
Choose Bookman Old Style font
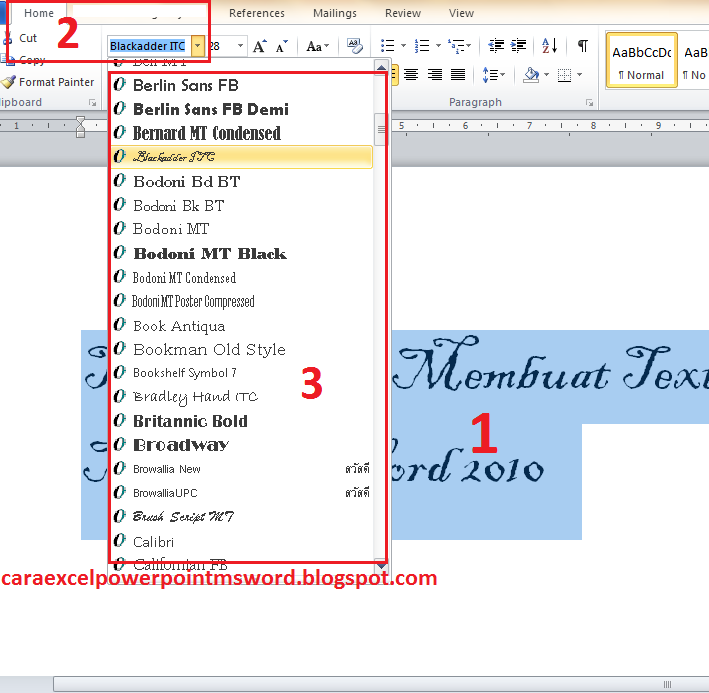(242, 349)
